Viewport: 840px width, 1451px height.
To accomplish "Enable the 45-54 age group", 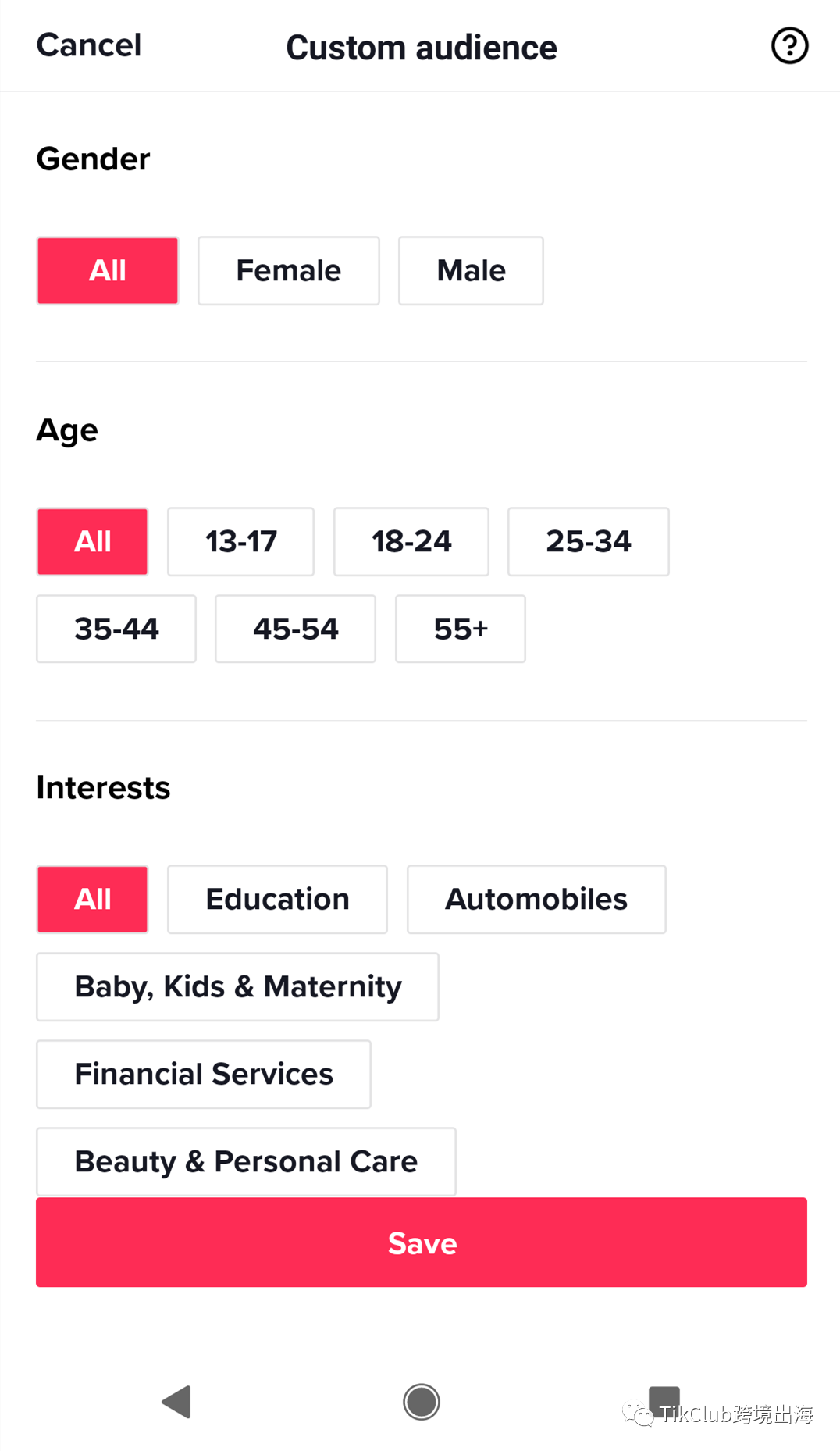I will [x=295, y=629].
